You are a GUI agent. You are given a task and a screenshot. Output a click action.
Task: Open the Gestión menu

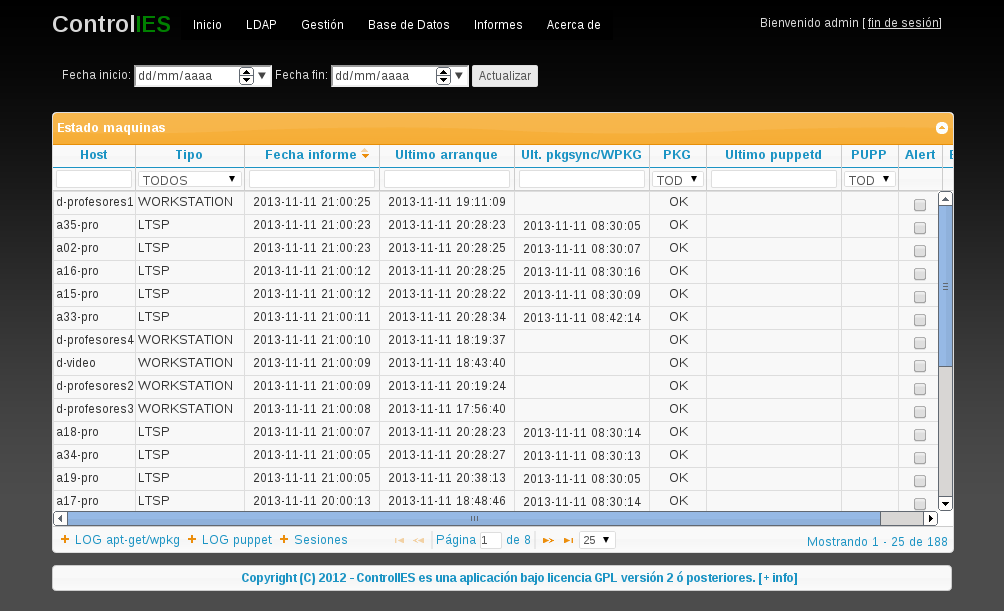[322, 25]
